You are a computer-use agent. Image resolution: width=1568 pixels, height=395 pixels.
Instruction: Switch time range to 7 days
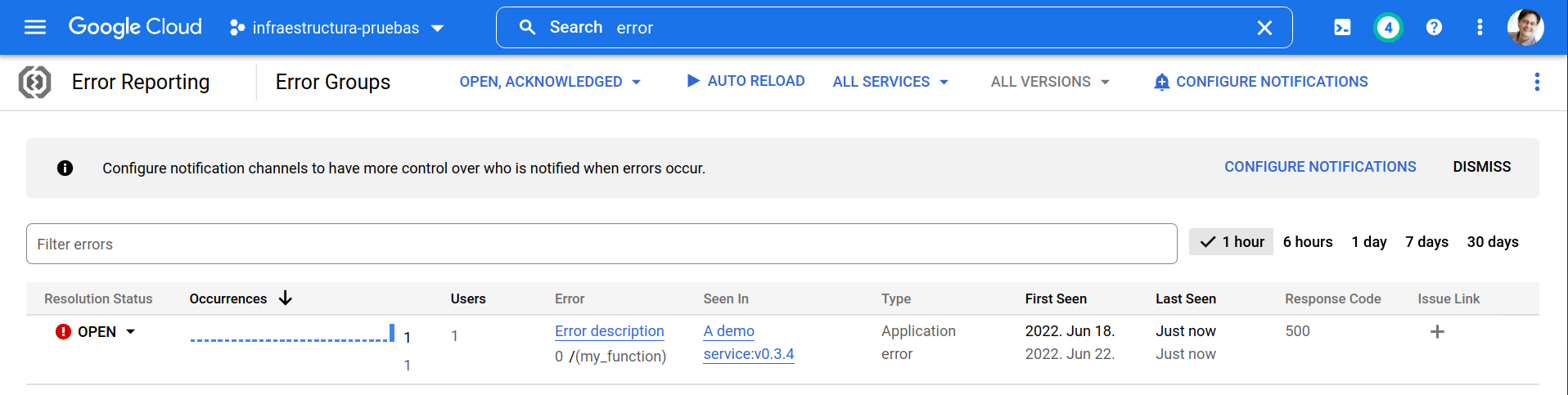(x=1426, y=242)
